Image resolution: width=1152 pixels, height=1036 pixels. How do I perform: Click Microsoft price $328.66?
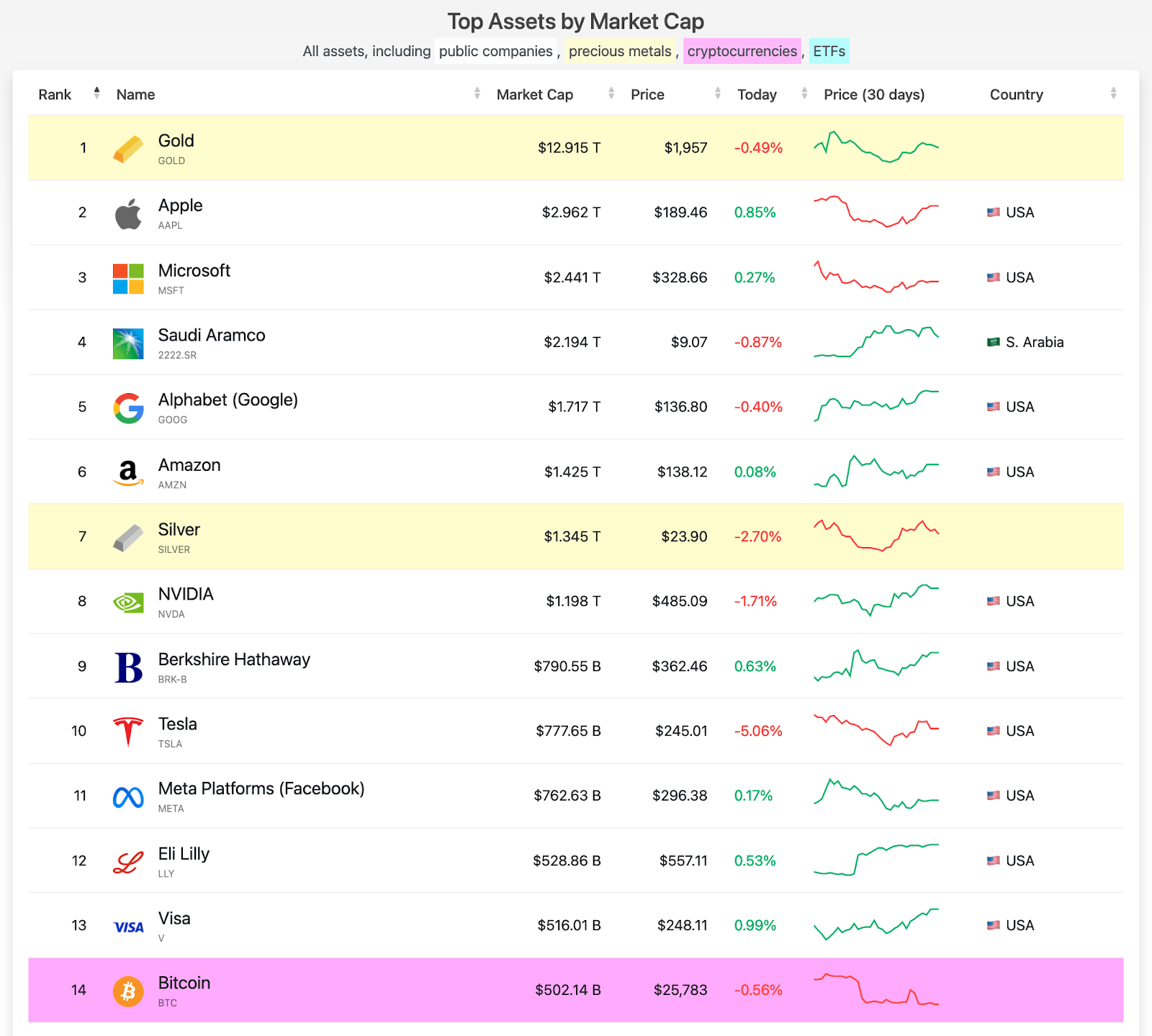[680, 277]
